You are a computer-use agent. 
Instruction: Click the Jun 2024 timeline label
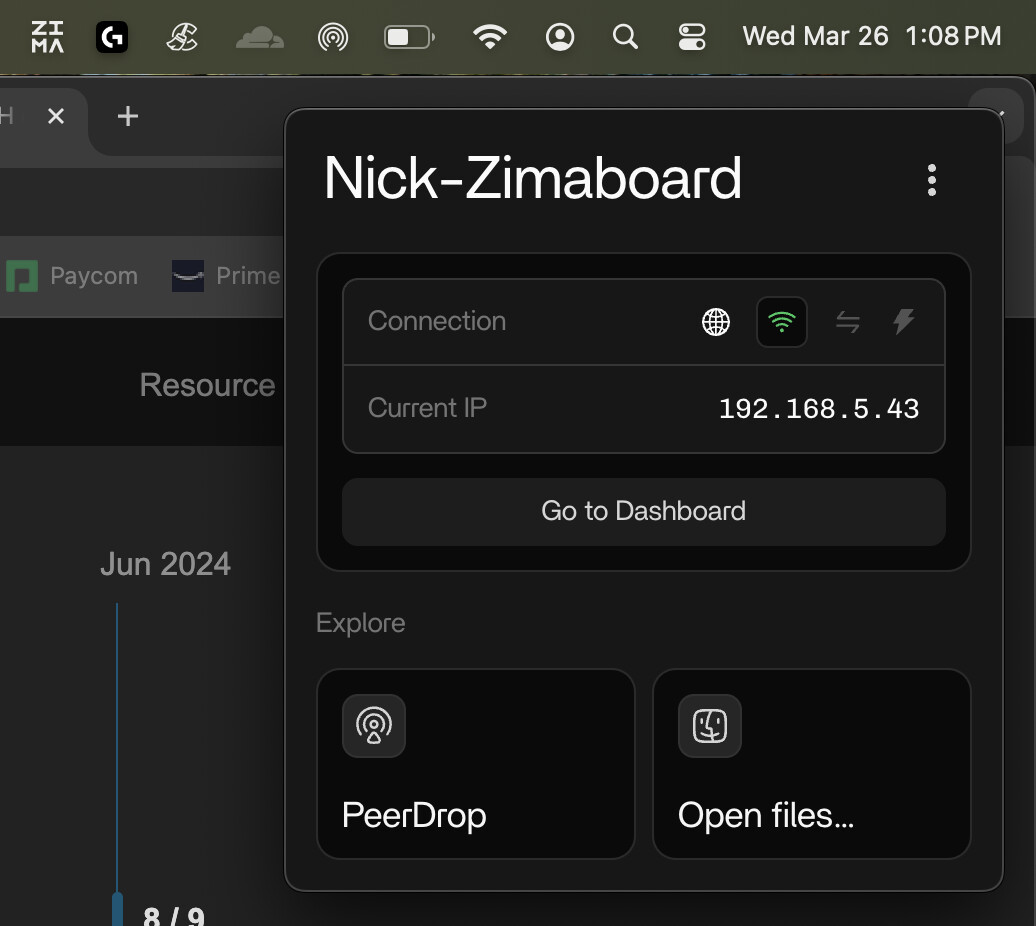click(165, 565)
